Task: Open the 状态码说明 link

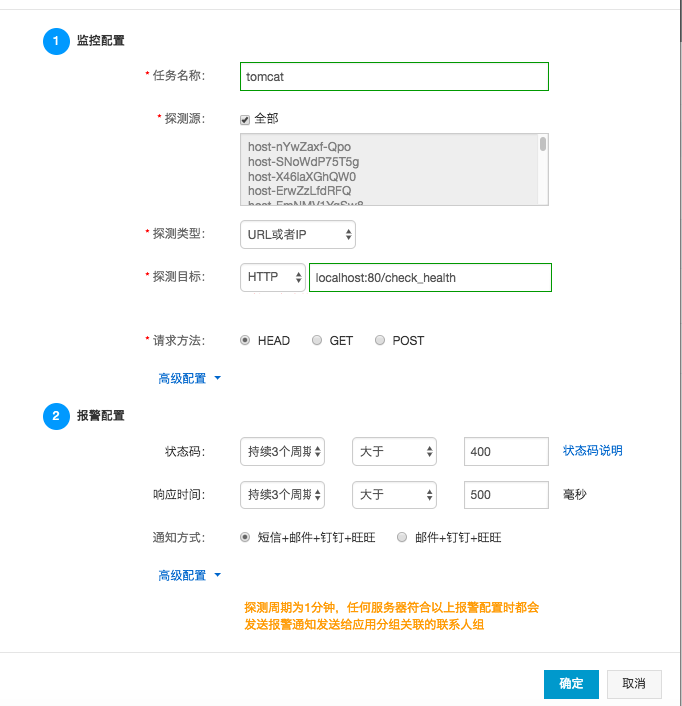Action: point(592,451)
